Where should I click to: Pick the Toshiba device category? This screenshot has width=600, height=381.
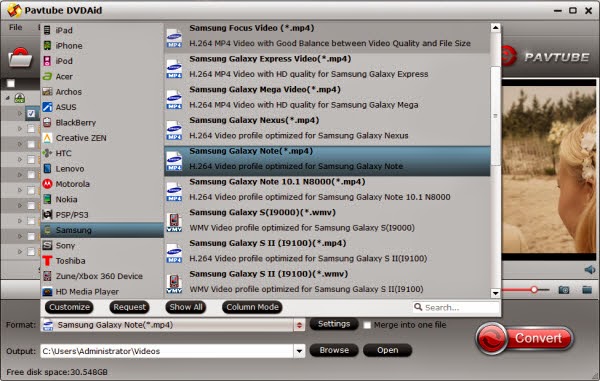[102, 261]
